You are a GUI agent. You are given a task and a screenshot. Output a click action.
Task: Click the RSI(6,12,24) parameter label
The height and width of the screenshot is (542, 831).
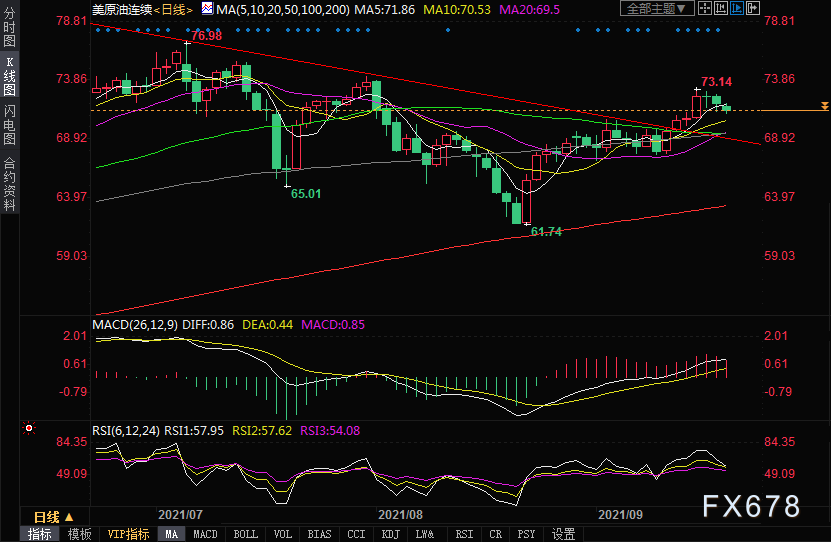pyautogui.click(x=126, y=431)
